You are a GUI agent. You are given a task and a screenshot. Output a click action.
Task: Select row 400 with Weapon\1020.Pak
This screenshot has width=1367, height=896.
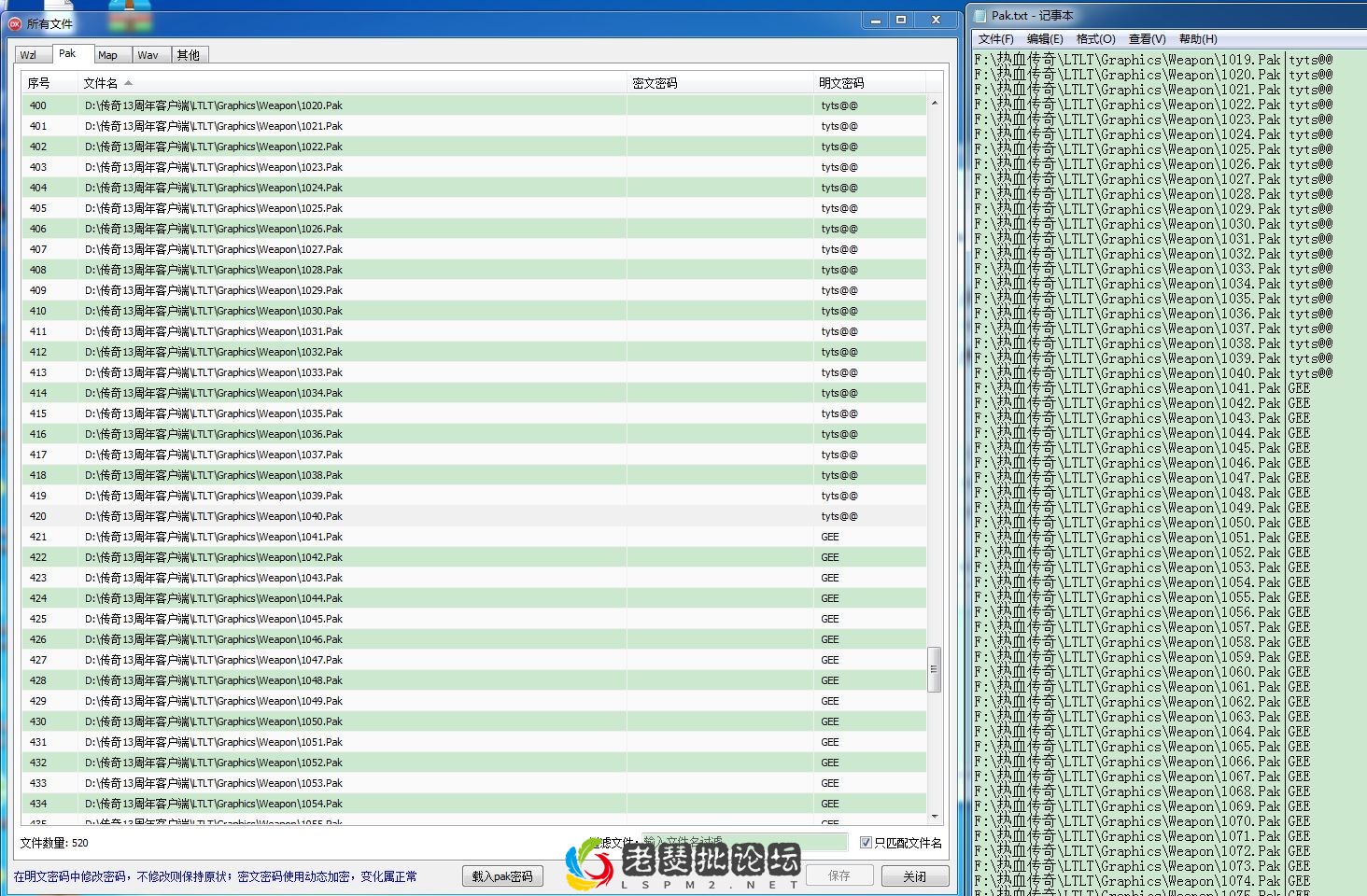point(474,105)
